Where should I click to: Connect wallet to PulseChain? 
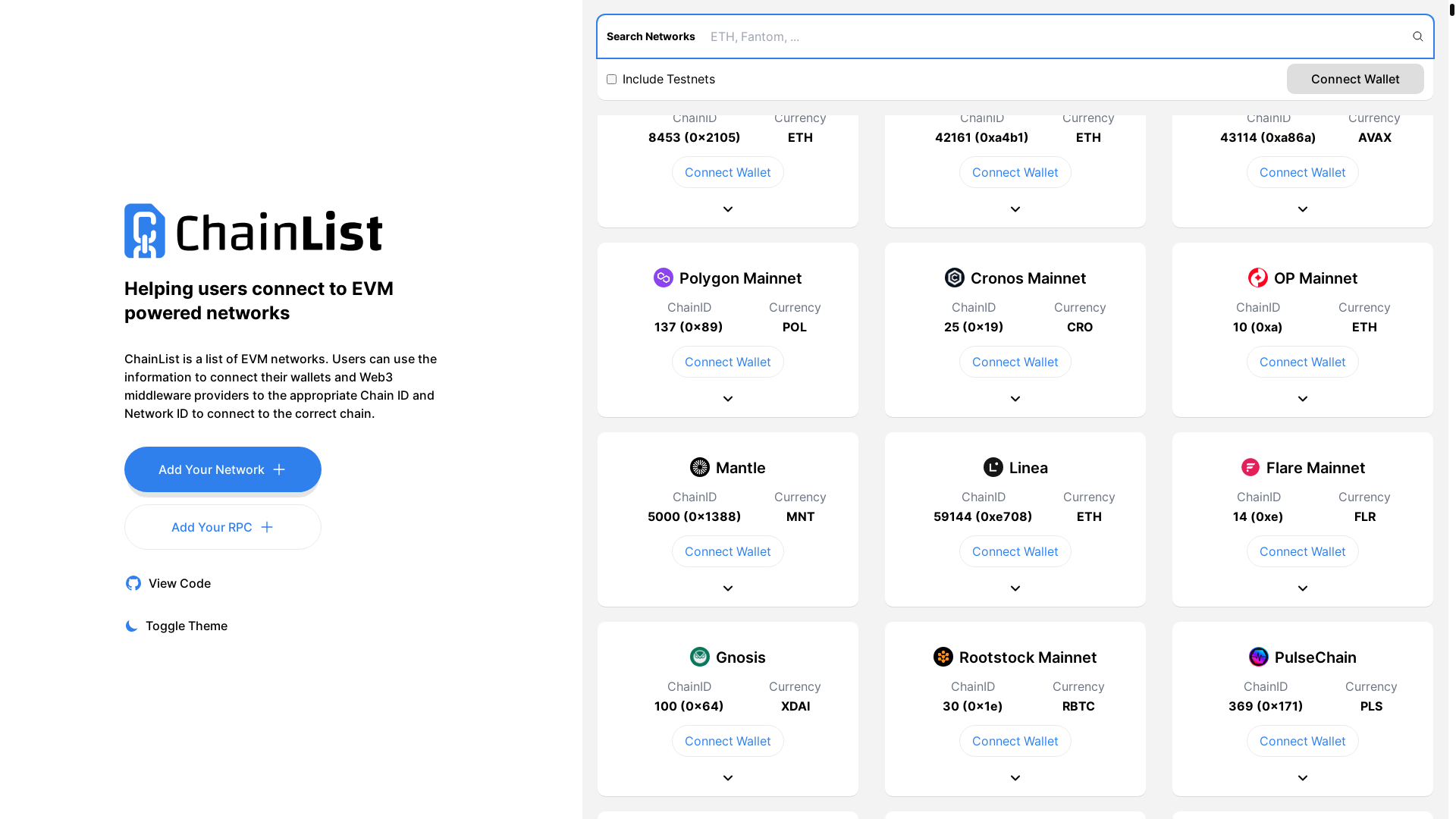click(x=1303, y=741)
